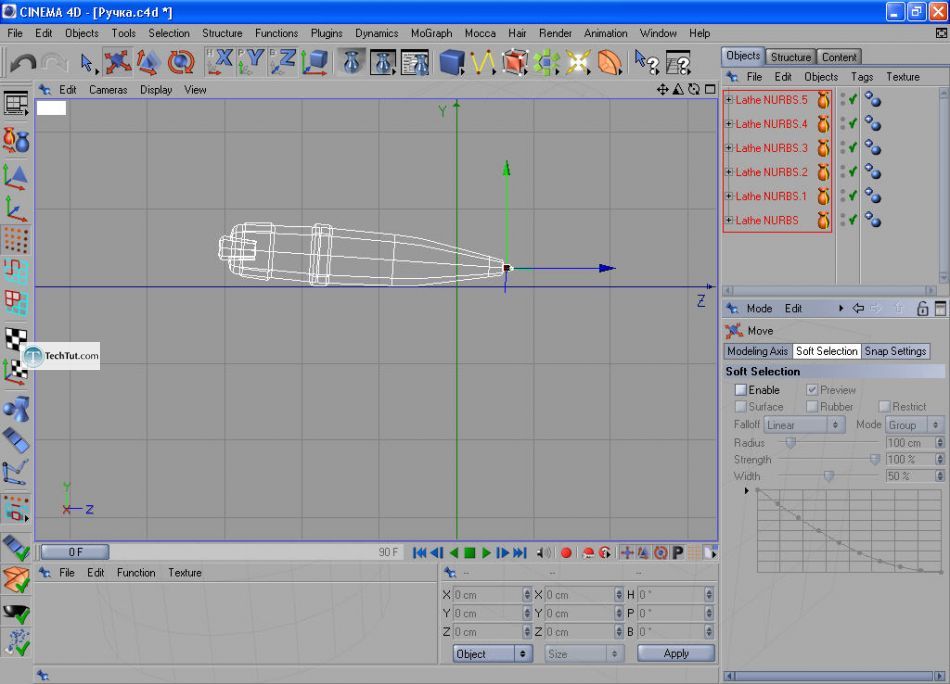Adjust the Strength slider
This screenshot has width=950, height=684.
point(874,460)
